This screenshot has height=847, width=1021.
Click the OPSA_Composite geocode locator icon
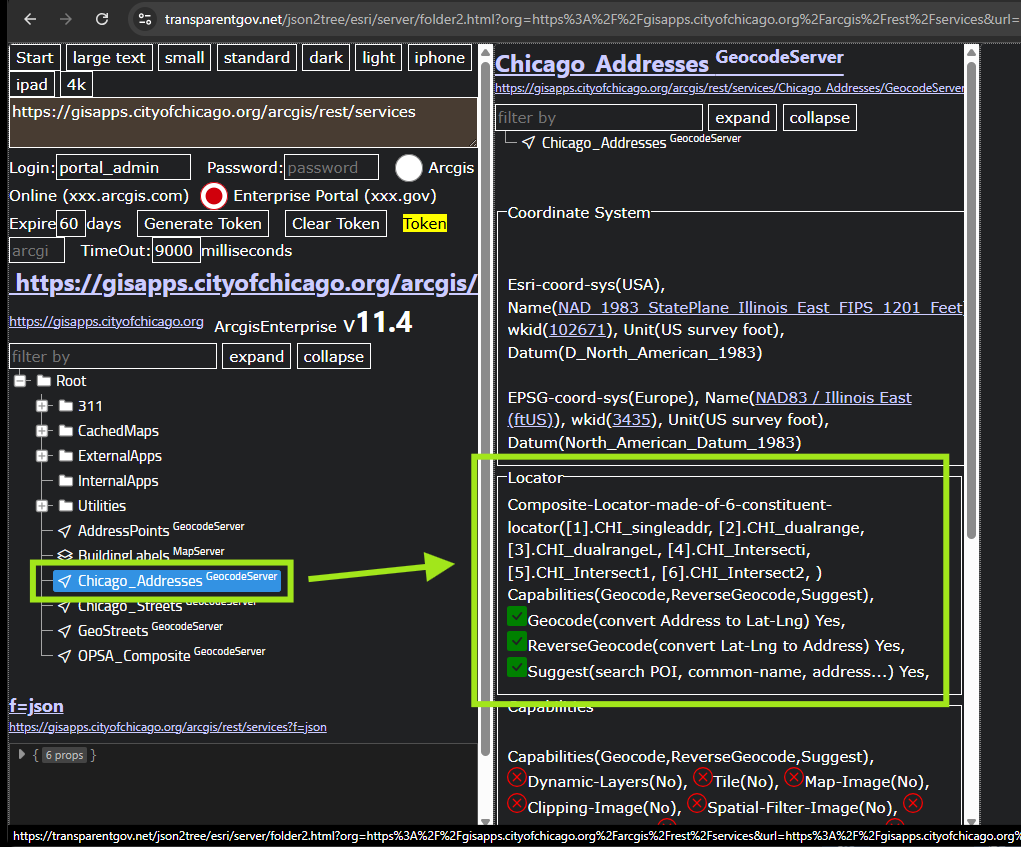pos(65,656)
